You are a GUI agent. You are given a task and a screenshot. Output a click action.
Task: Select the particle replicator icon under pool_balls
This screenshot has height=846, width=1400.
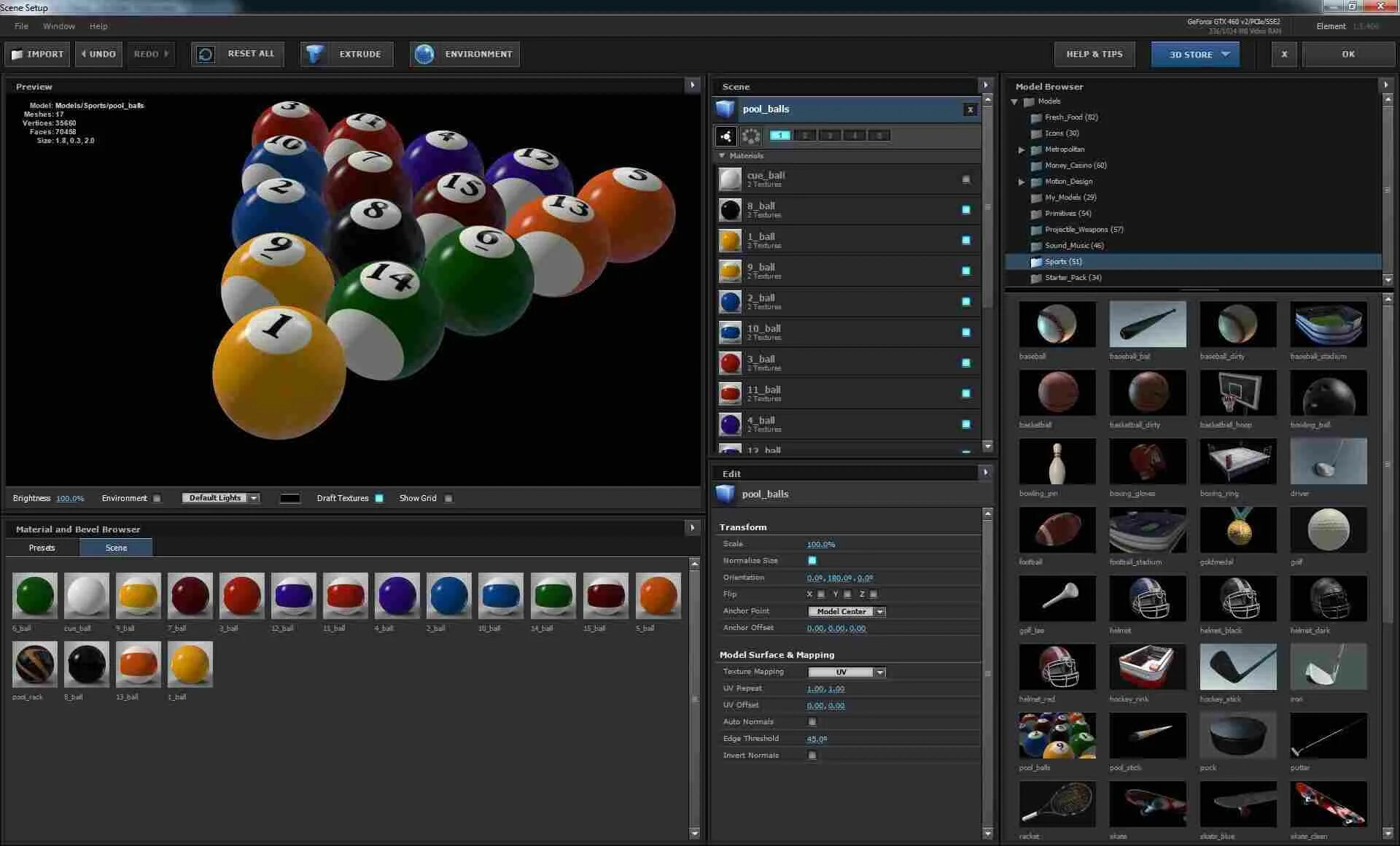pyautogui.click(x=751, y=136)
